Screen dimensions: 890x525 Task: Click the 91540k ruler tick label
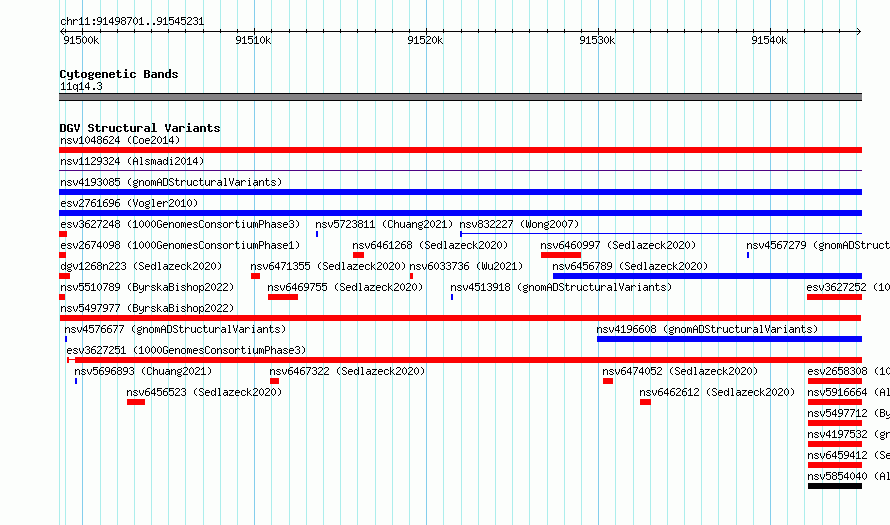769,40
